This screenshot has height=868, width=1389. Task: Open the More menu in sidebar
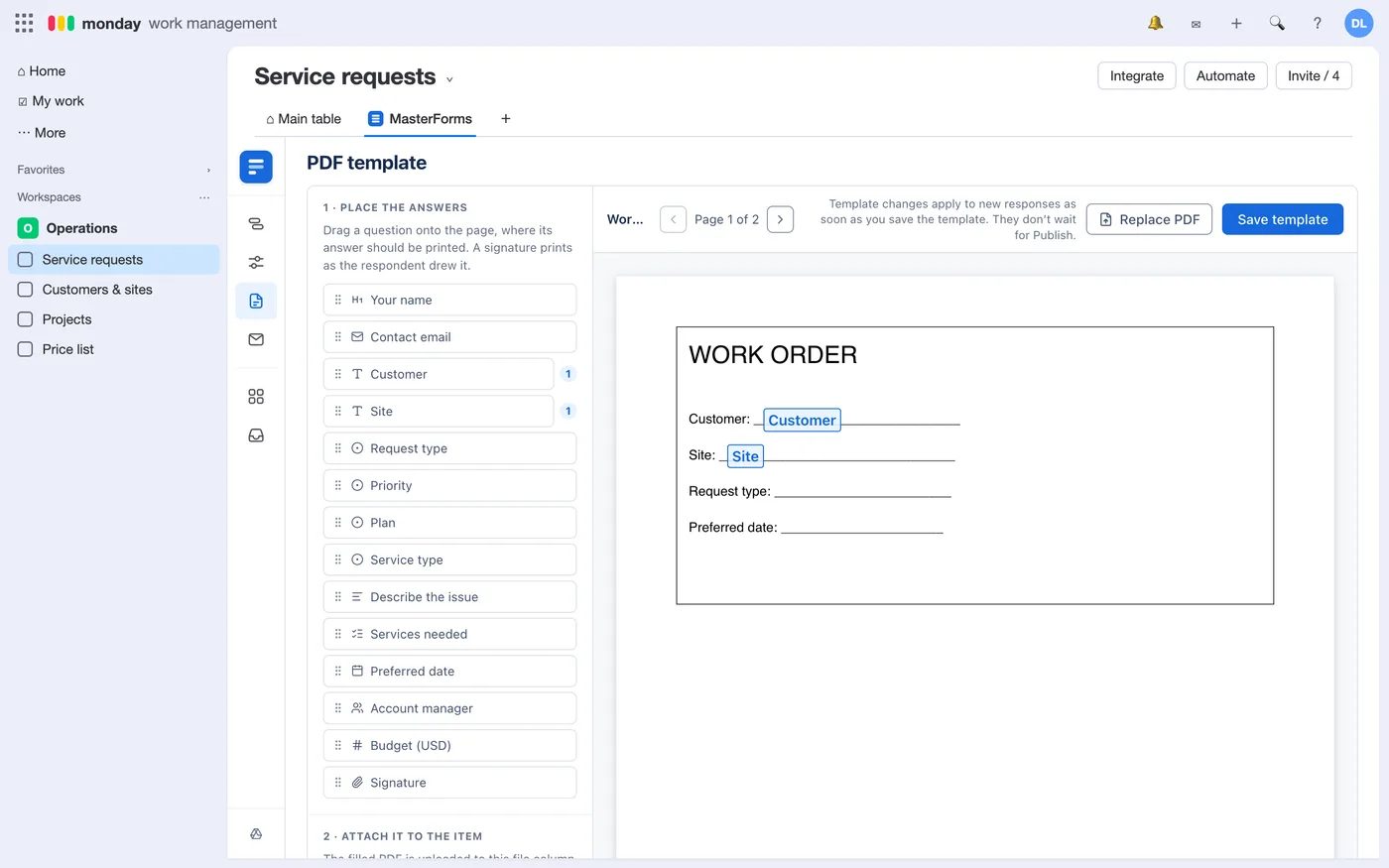pos(42,133)
